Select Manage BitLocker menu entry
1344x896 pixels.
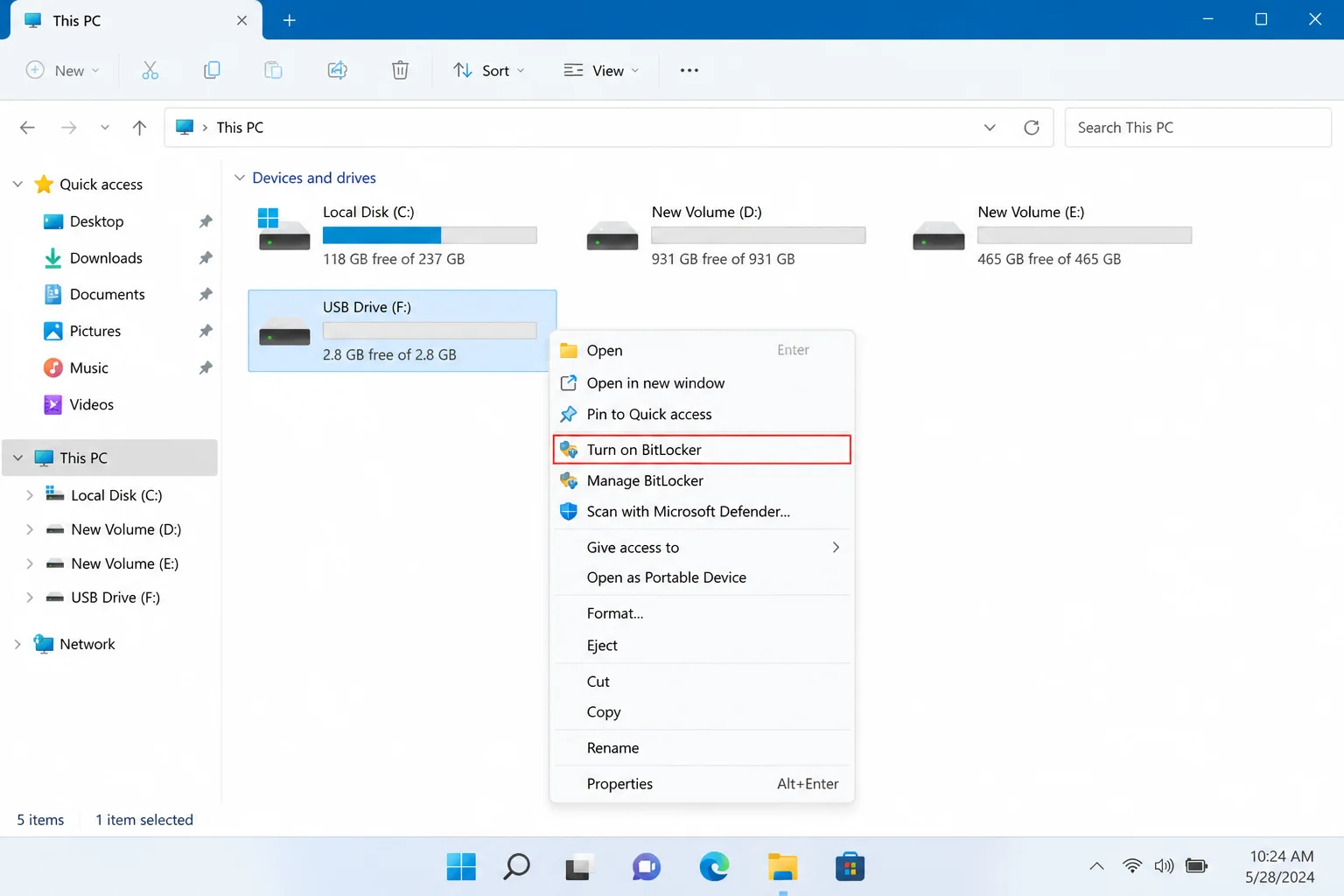pyautogui.click(x=702, y=481)
